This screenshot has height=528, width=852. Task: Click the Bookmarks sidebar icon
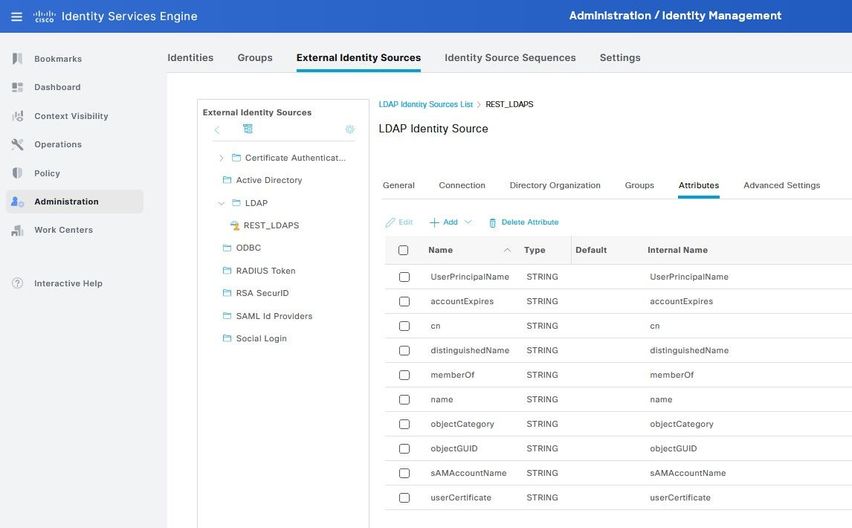[17, 59]
